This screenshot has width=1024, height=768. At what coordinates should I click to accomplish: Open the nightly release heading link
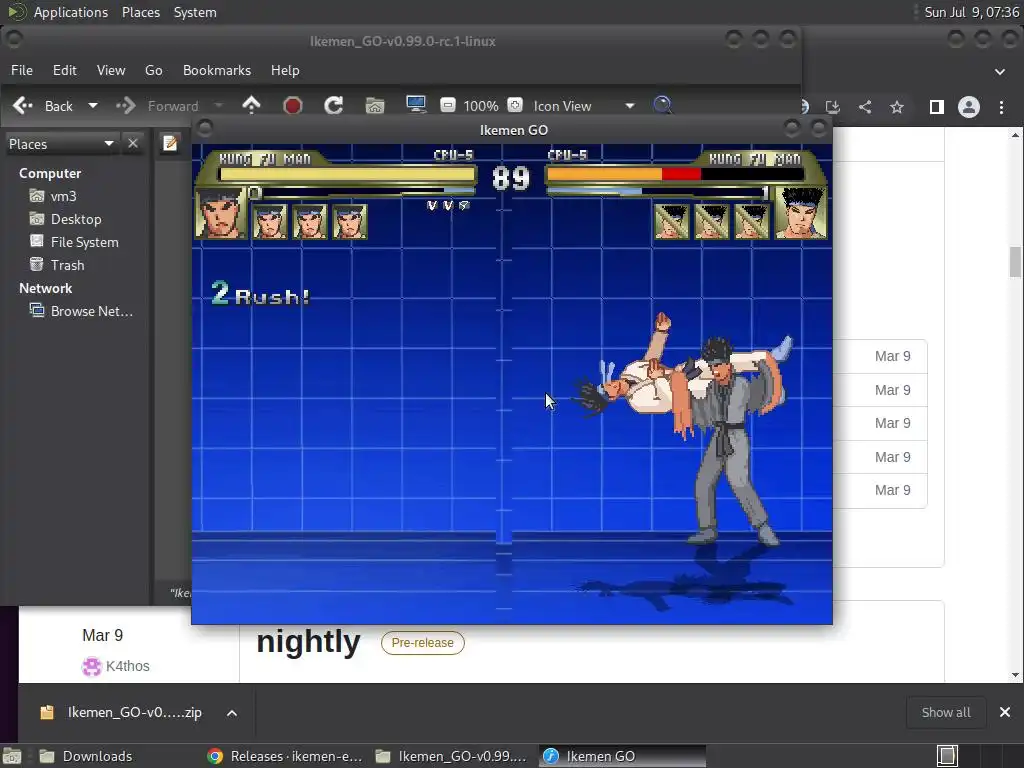[x=308, y=641]
